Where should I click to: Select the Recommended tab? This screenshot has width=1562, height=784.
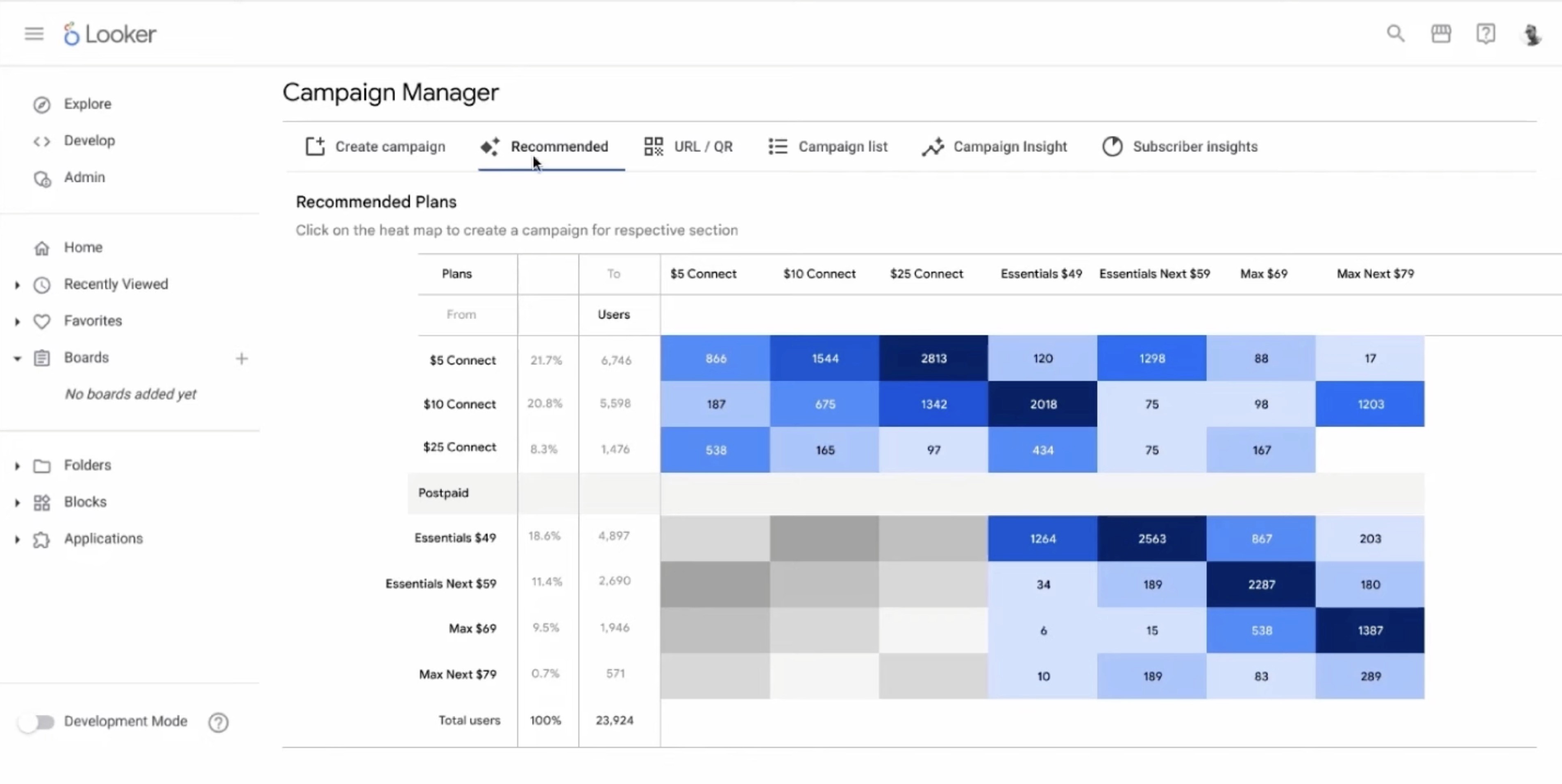coord(551,146)
